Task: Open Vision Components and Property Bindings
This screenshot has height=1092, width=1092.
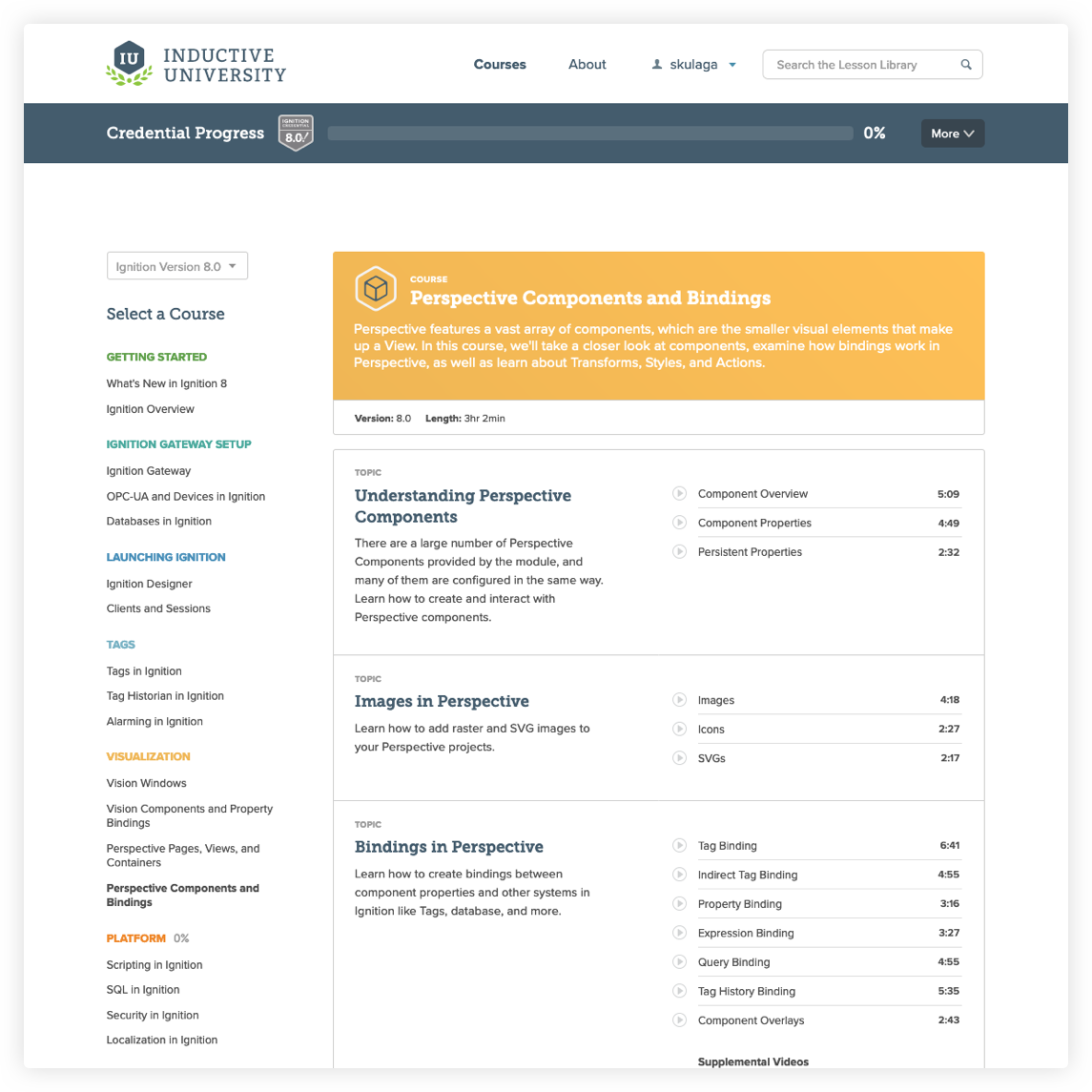Action: tap(190, 815)
